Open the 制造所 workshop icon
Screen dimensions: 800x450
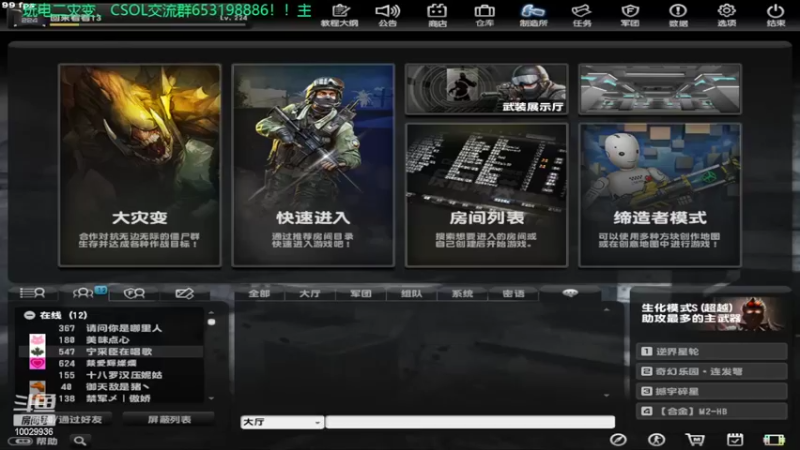coord(533,15)
